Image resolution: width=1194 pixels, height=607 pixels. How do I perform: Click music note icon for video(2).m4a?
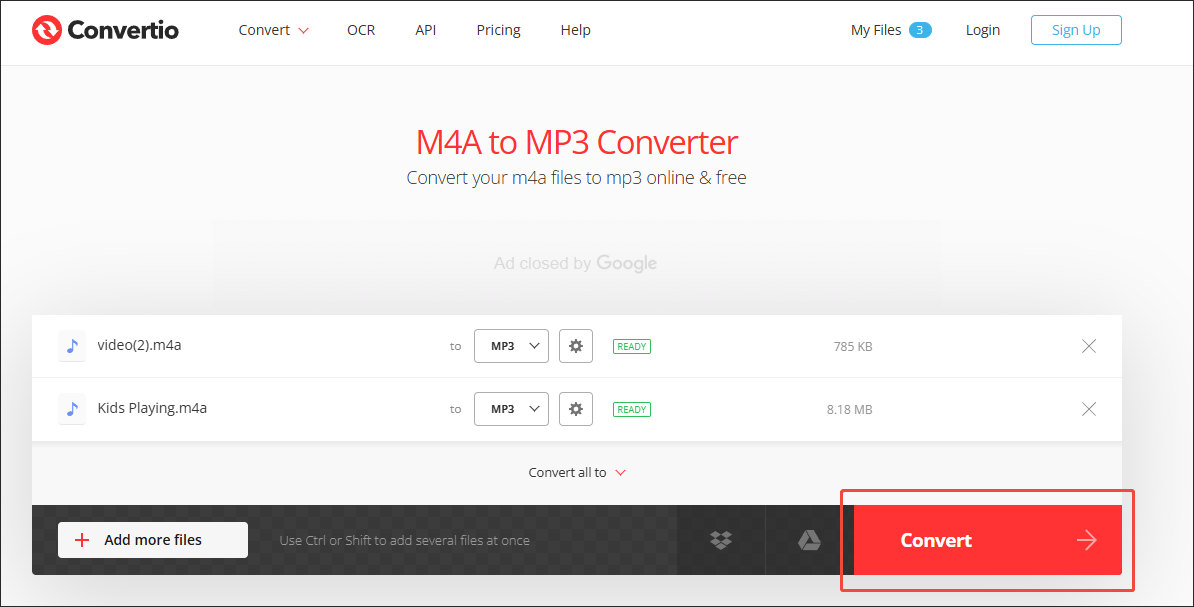pyautogui.click(x=72, y=346)
